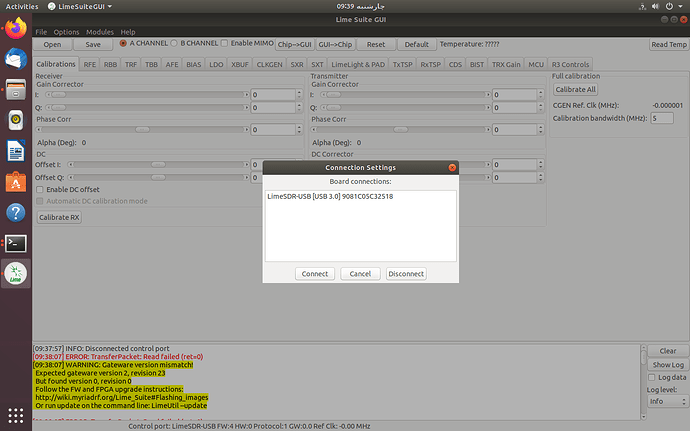This screenshot has width=690, height=431.
Task: Close the Connection Settings dialog
Action: point(452,168)
